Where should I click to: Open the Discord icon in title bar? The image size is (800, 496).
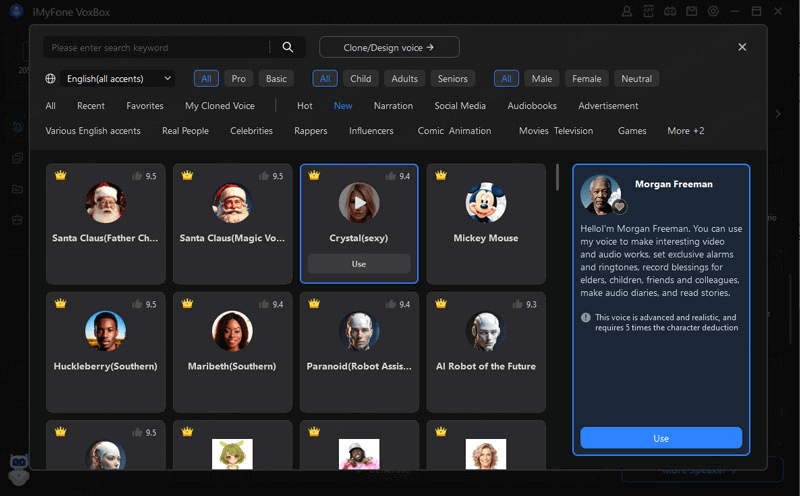point(670,11)
